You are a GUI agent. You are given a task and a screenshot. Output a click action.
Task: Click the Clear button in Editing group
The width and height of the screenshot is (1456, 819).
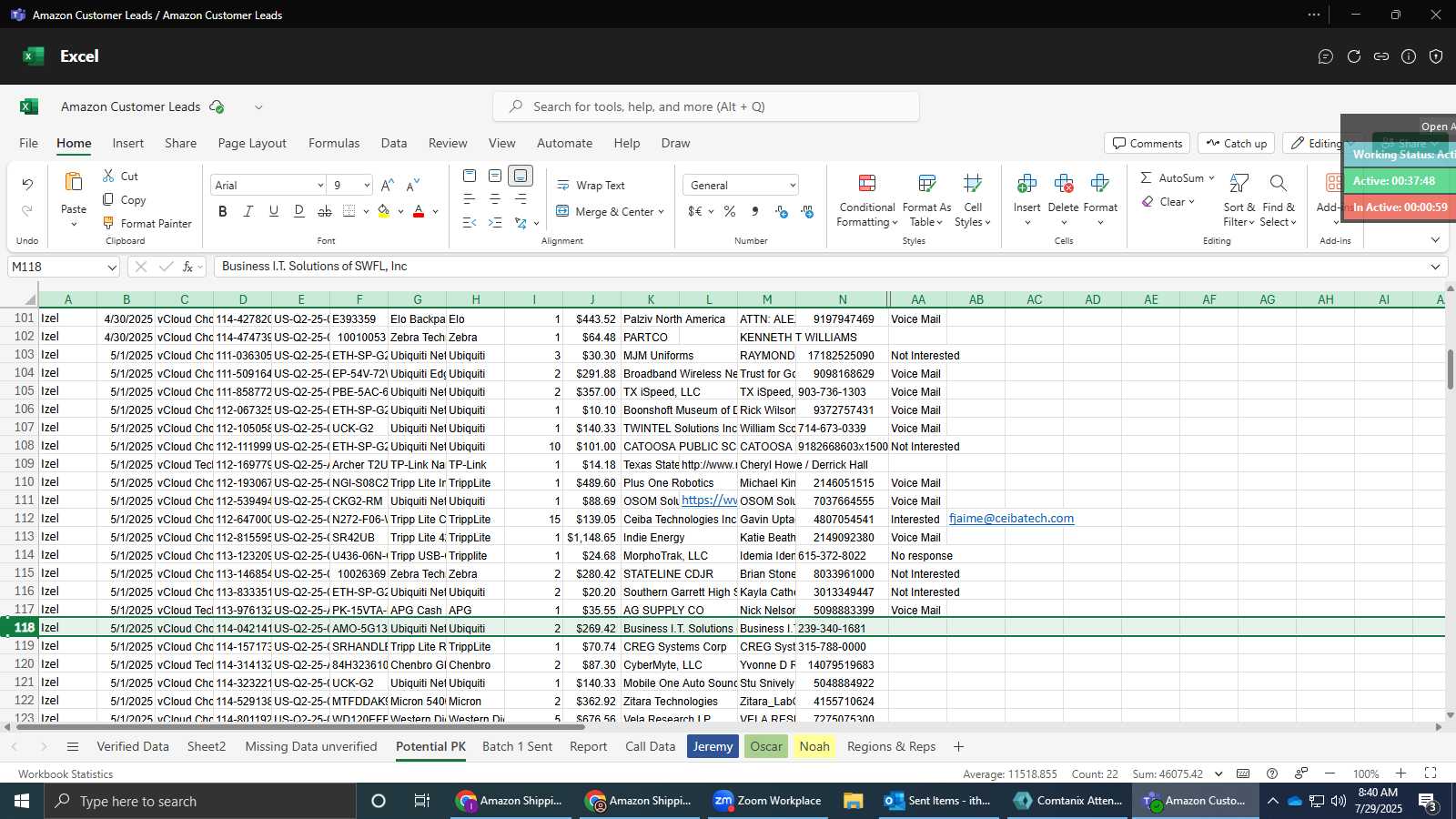click(x=1168, y=201)
